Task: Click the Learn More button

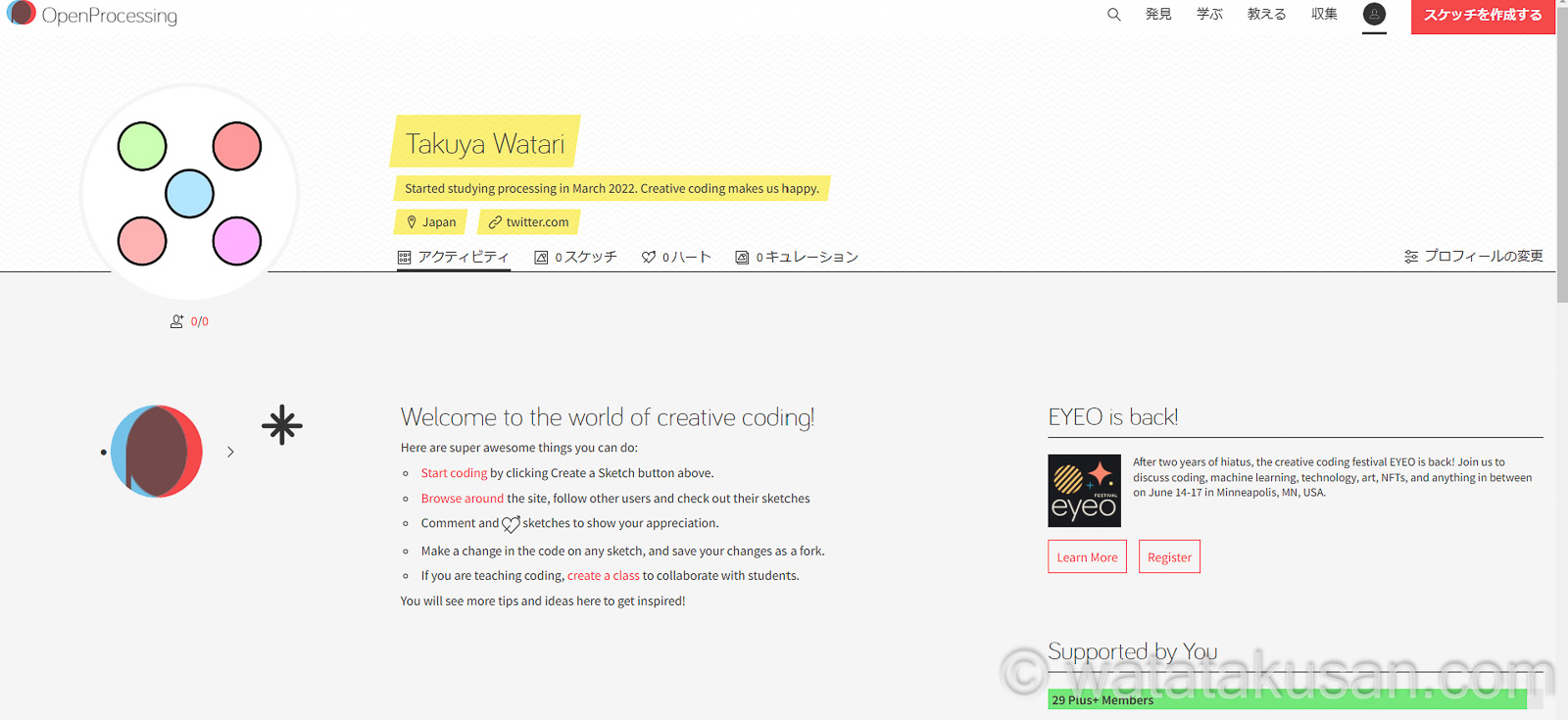Action: (1087, 557)
